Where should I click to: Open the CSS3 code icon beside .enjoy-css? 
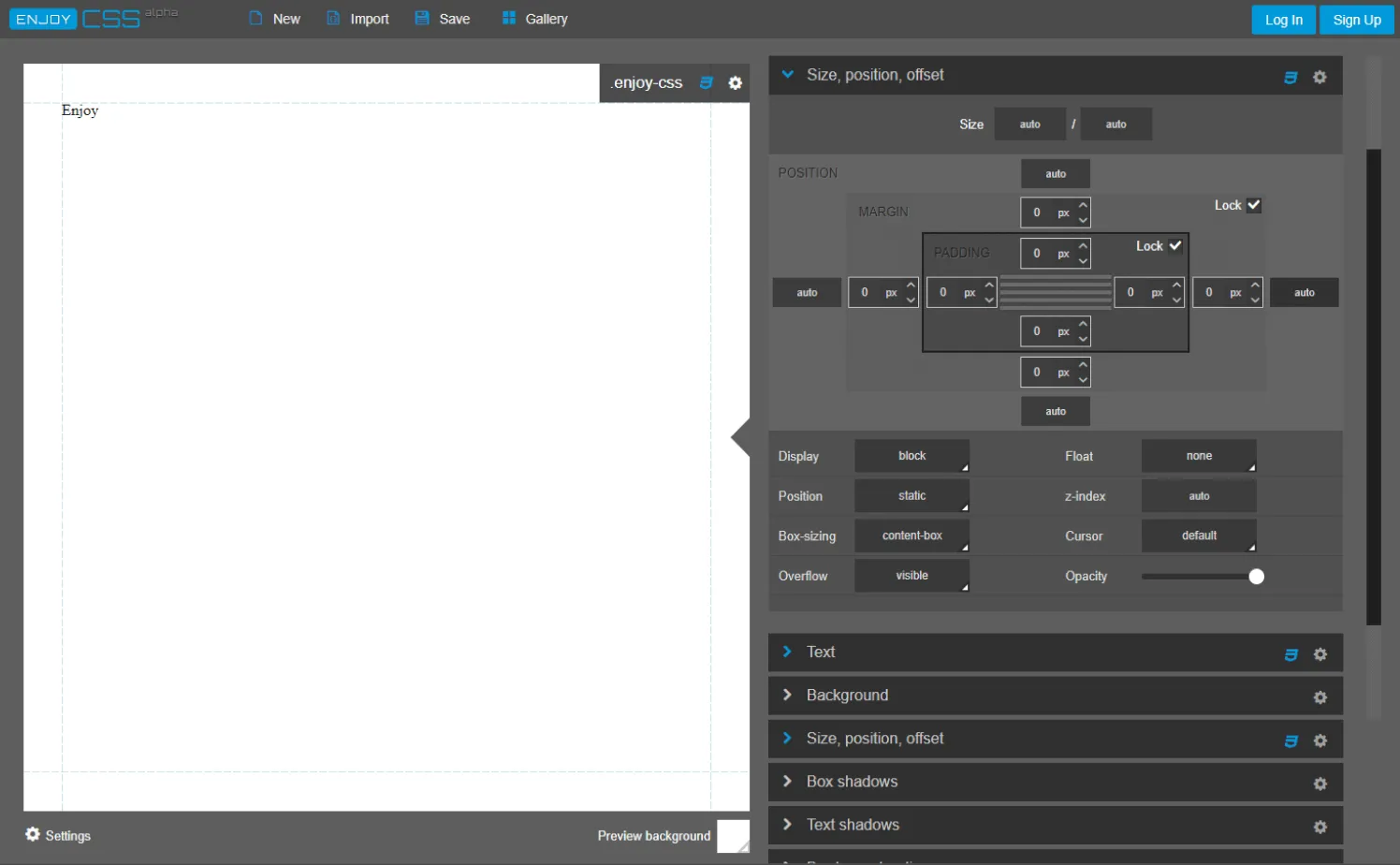point(707,82)
